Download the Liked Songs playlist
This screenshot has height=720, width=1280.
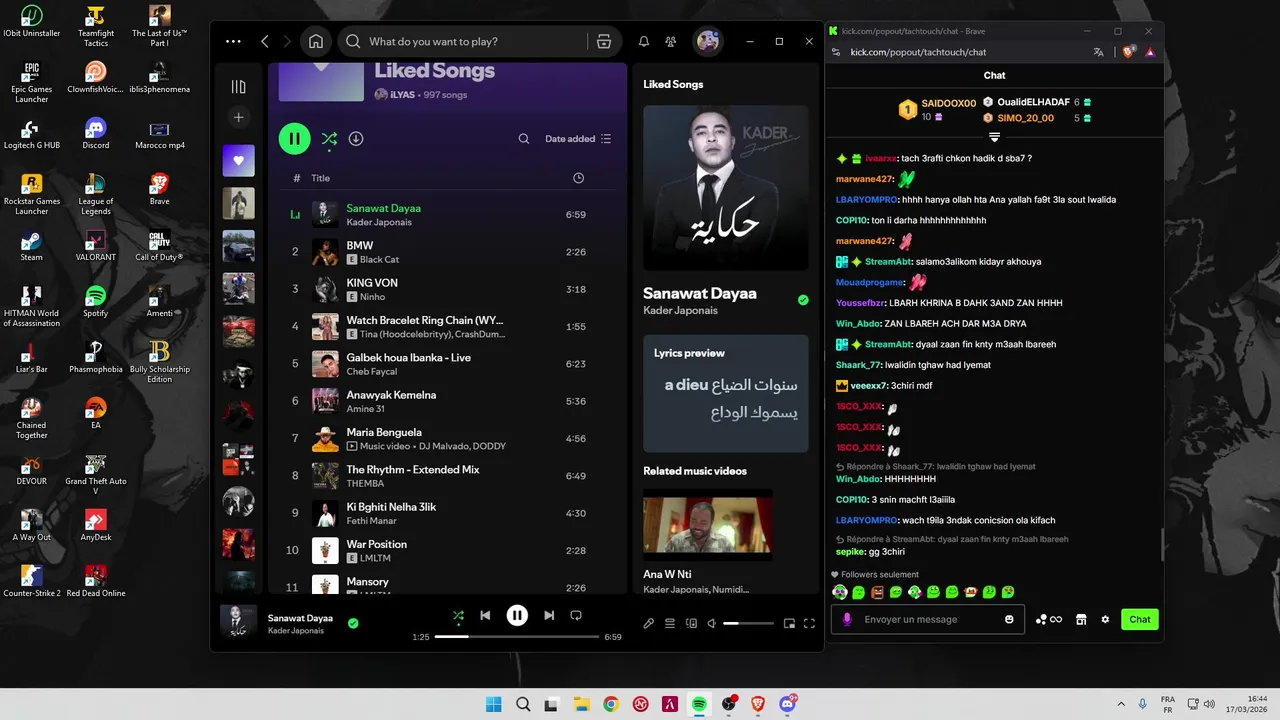point(356,139)
